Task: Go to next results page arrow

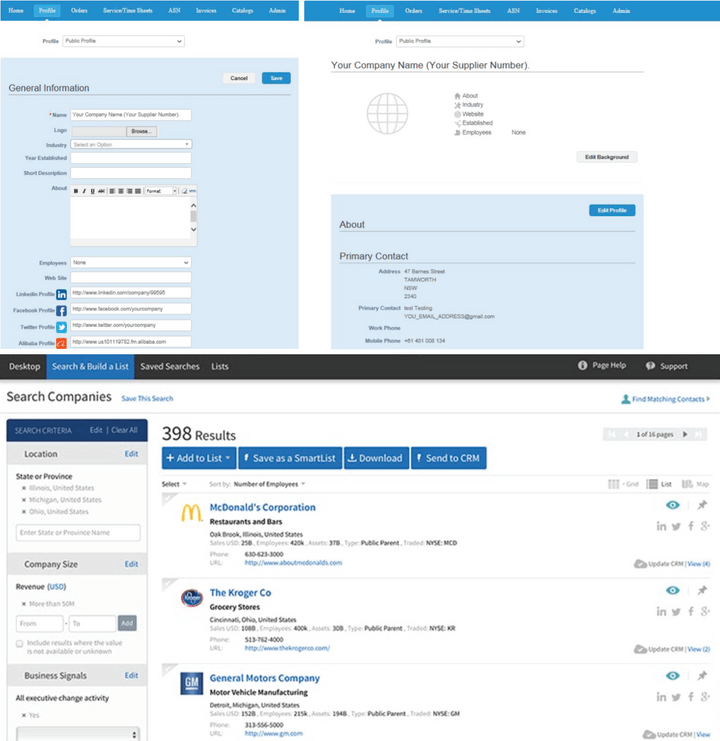Action: (685, 434)
